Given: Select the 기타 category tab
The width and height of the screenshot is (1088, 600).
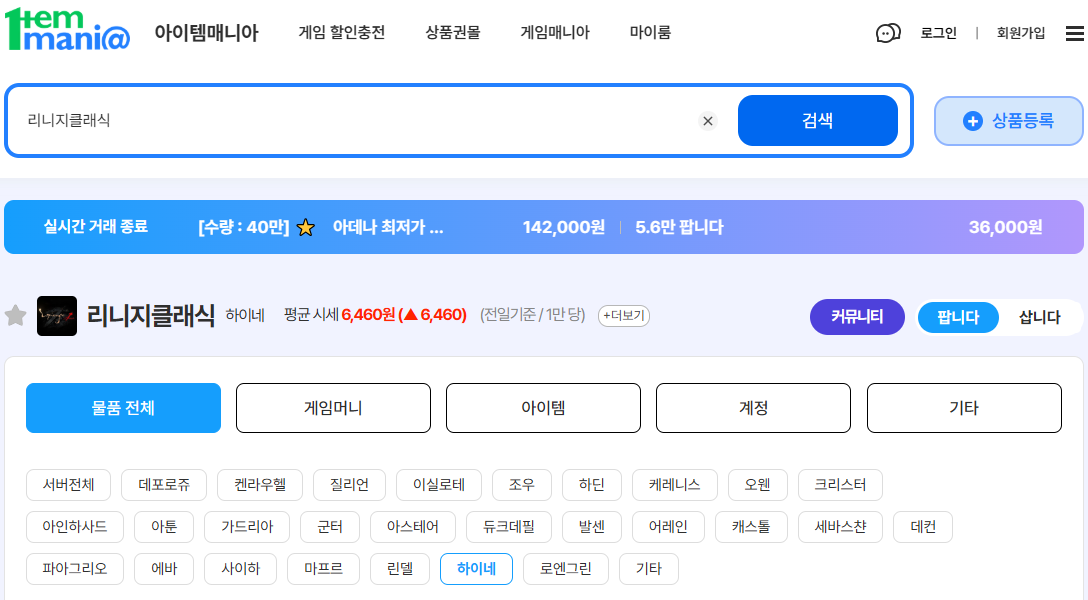Looking at the screenshot, I should 964,408.
